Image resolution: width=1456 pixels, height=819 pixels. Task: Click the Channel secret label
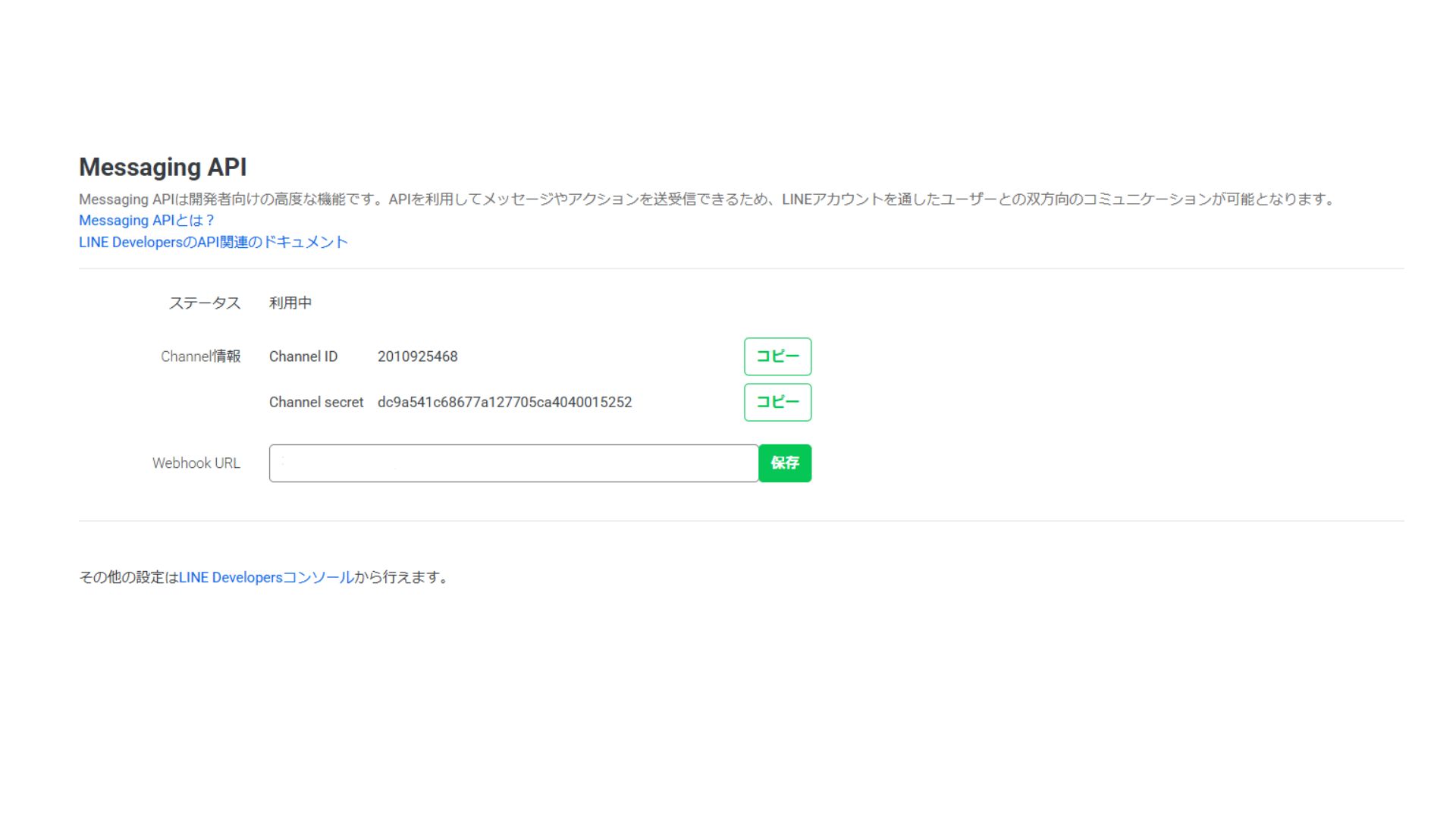coord(316,402)
